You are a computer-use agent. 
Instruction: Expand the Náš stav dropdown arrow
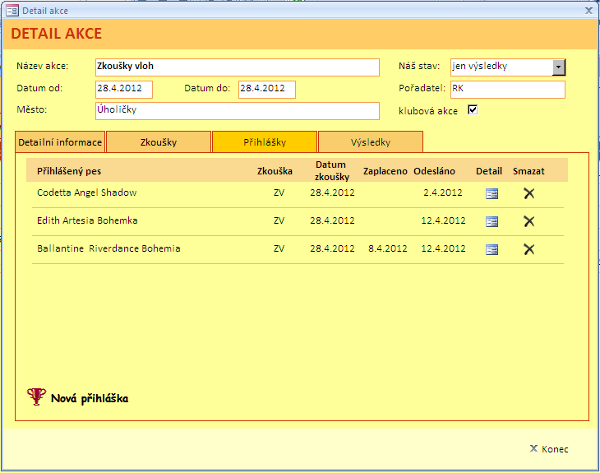pos(559,67)
